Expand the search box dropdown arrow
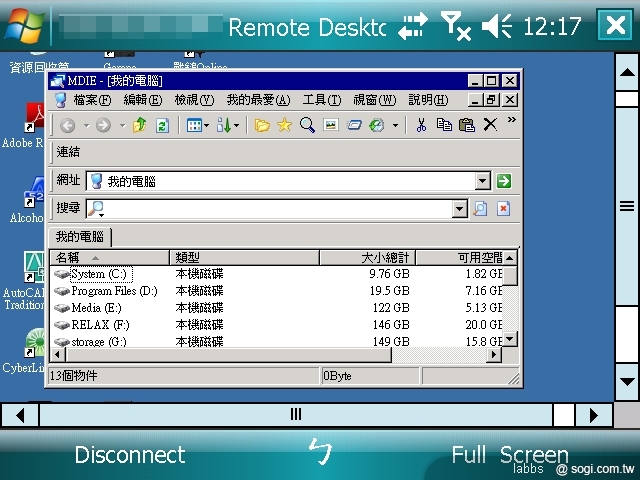 (x=460, y=209)
